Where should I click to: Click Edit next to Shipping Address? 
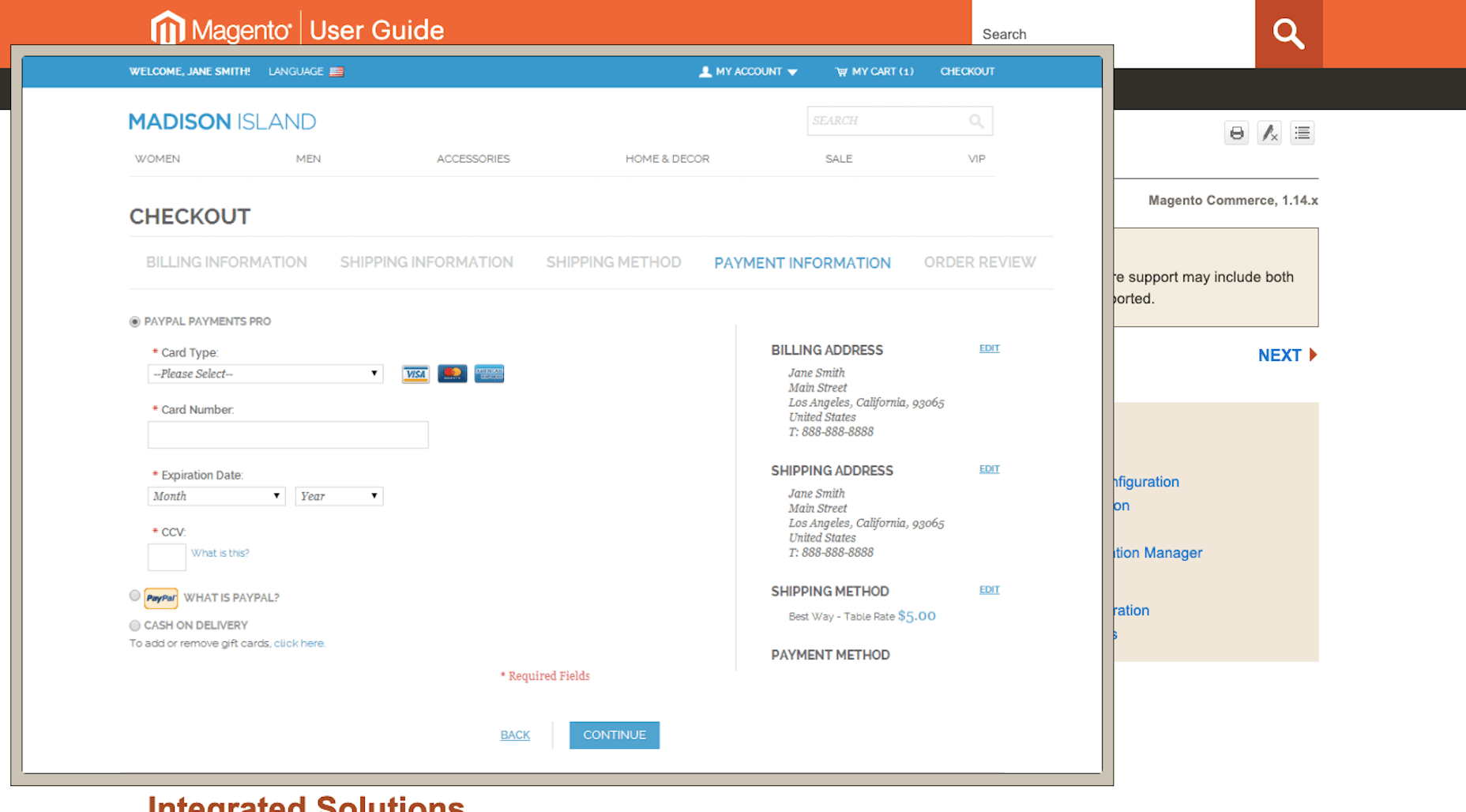click(x=990, y=469)
